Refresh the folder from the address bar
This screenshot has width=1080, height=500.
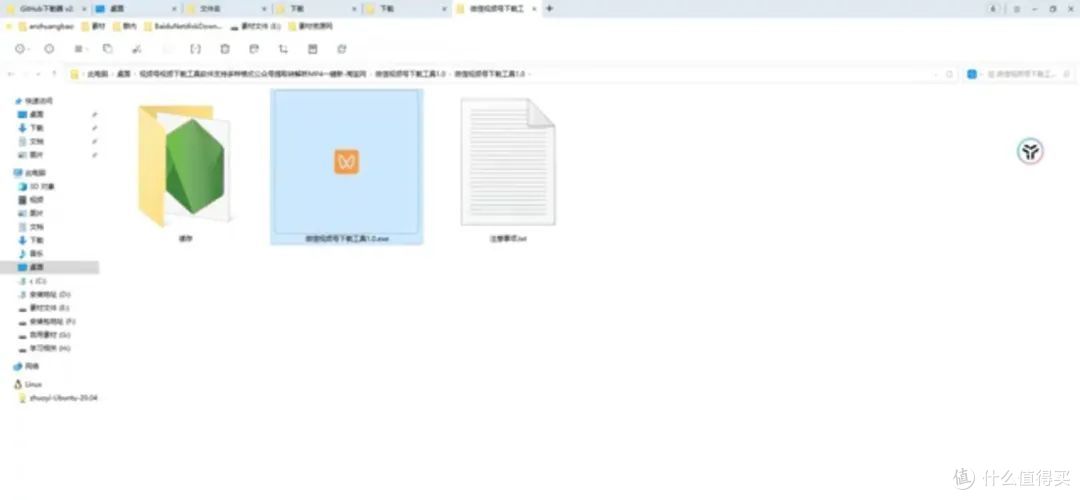(949, 74)
